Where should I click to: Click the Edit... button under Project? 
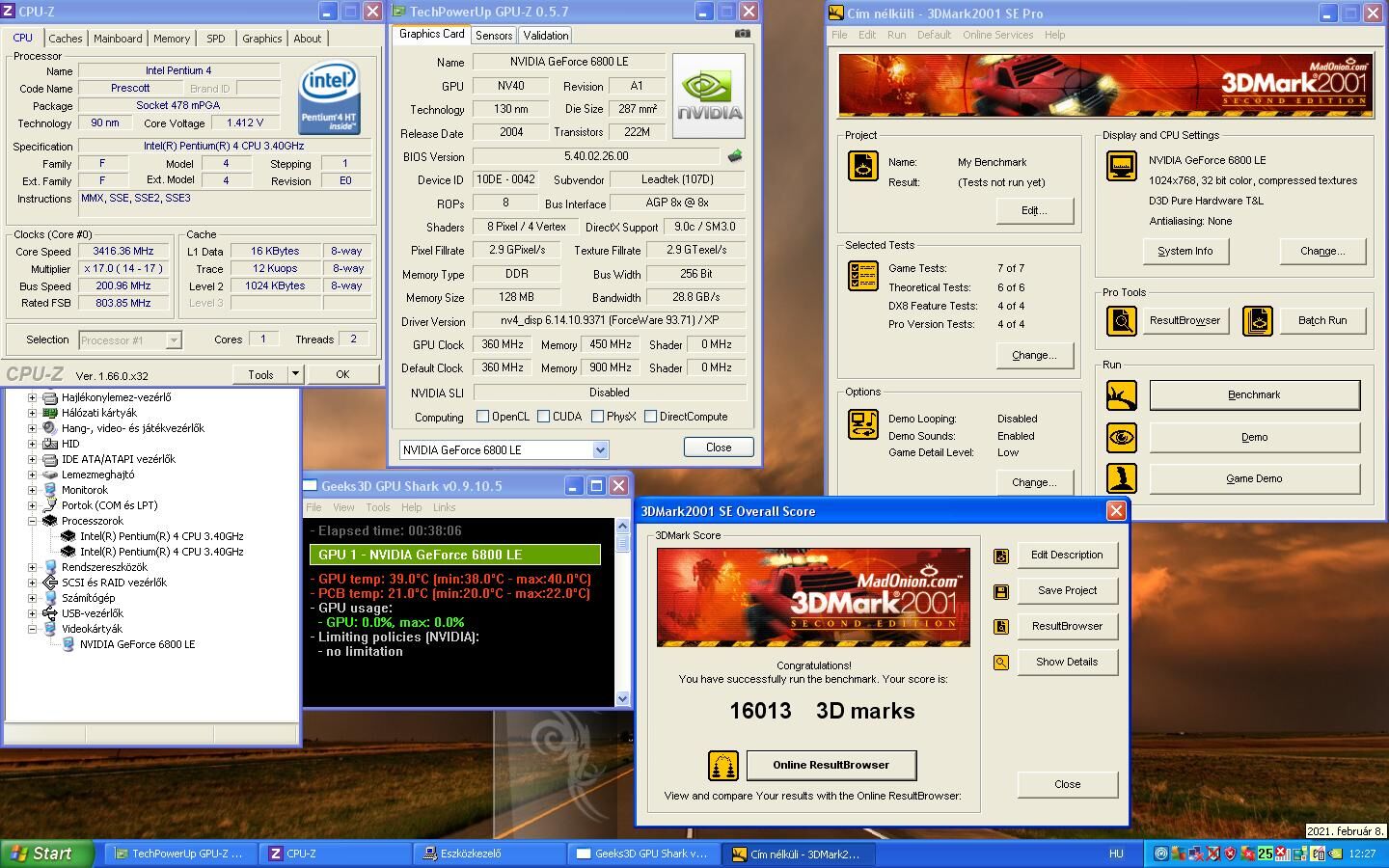coord(1034,210)
